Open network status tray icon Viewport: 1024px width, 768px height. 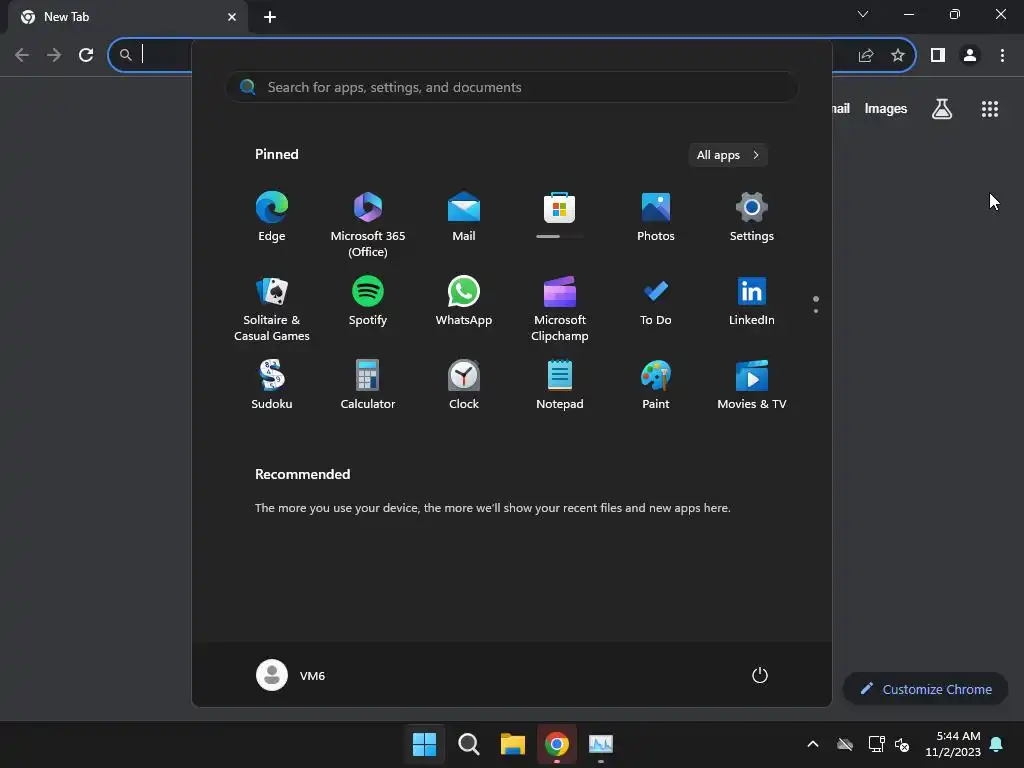point(876,744)
